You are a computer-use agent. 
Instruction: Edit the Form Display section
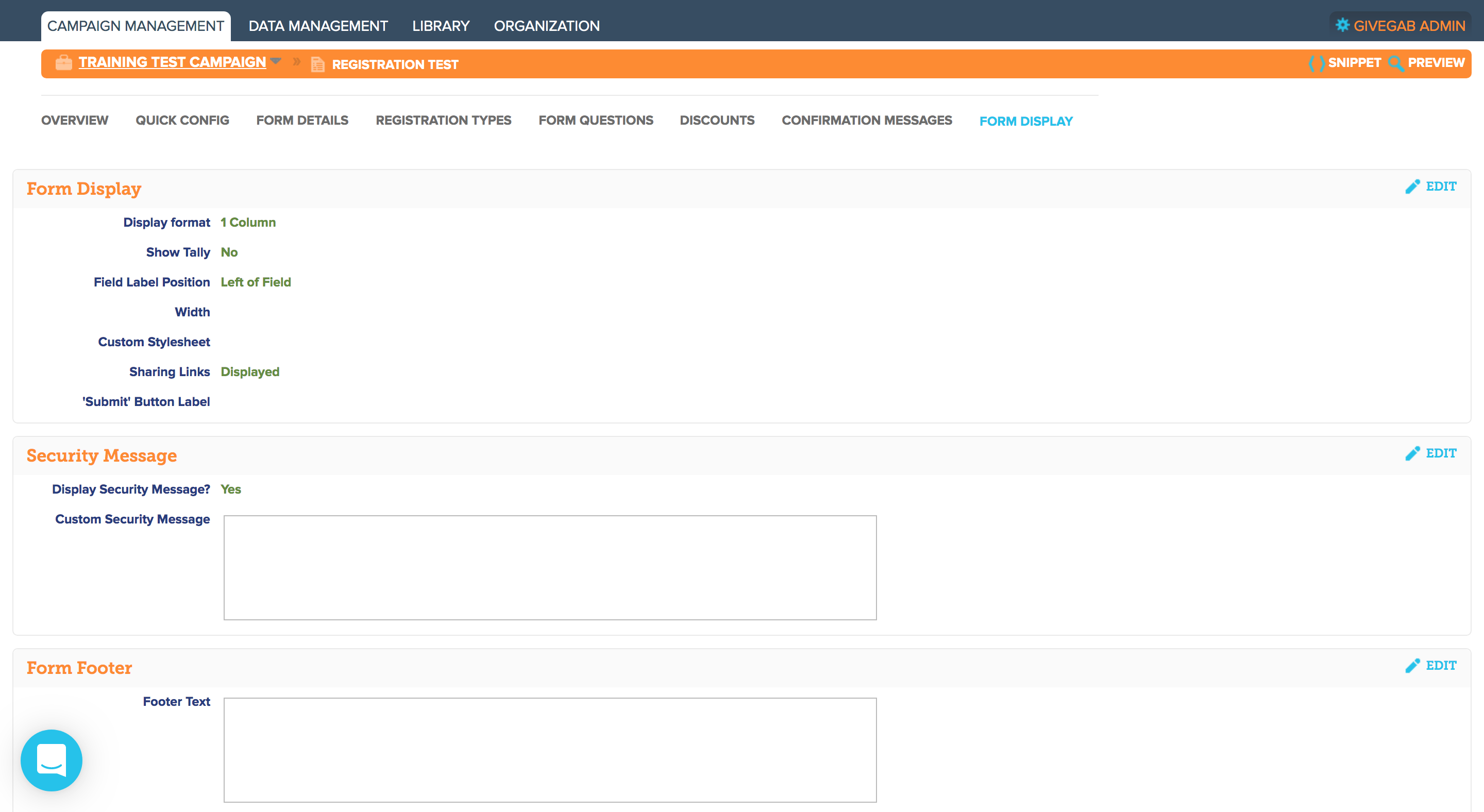pos(1441,187)
